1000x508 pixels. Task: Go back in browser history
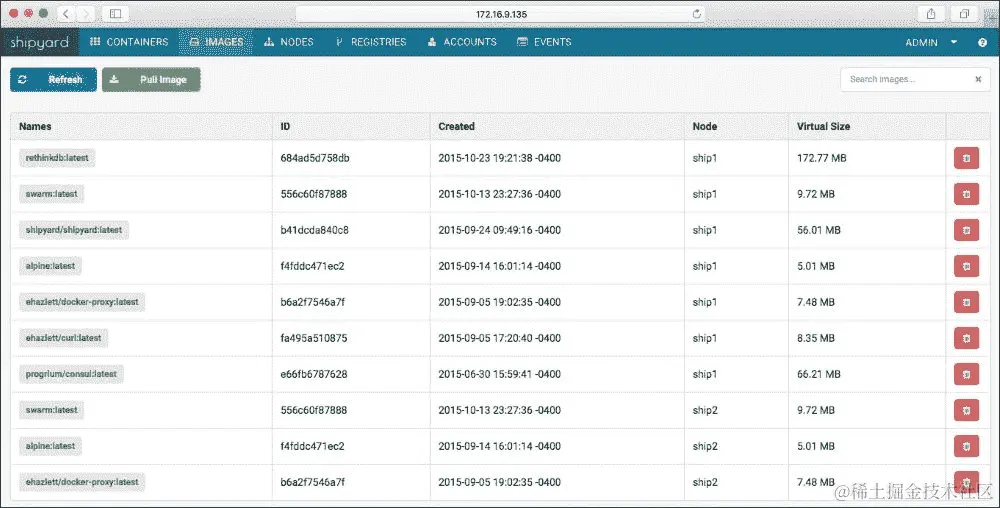coord(66,13)
